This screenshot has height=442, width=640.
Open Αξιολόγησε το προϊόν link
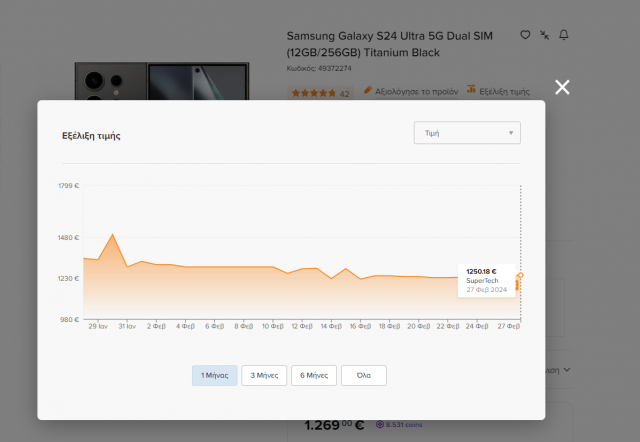(x=416, y=91)
